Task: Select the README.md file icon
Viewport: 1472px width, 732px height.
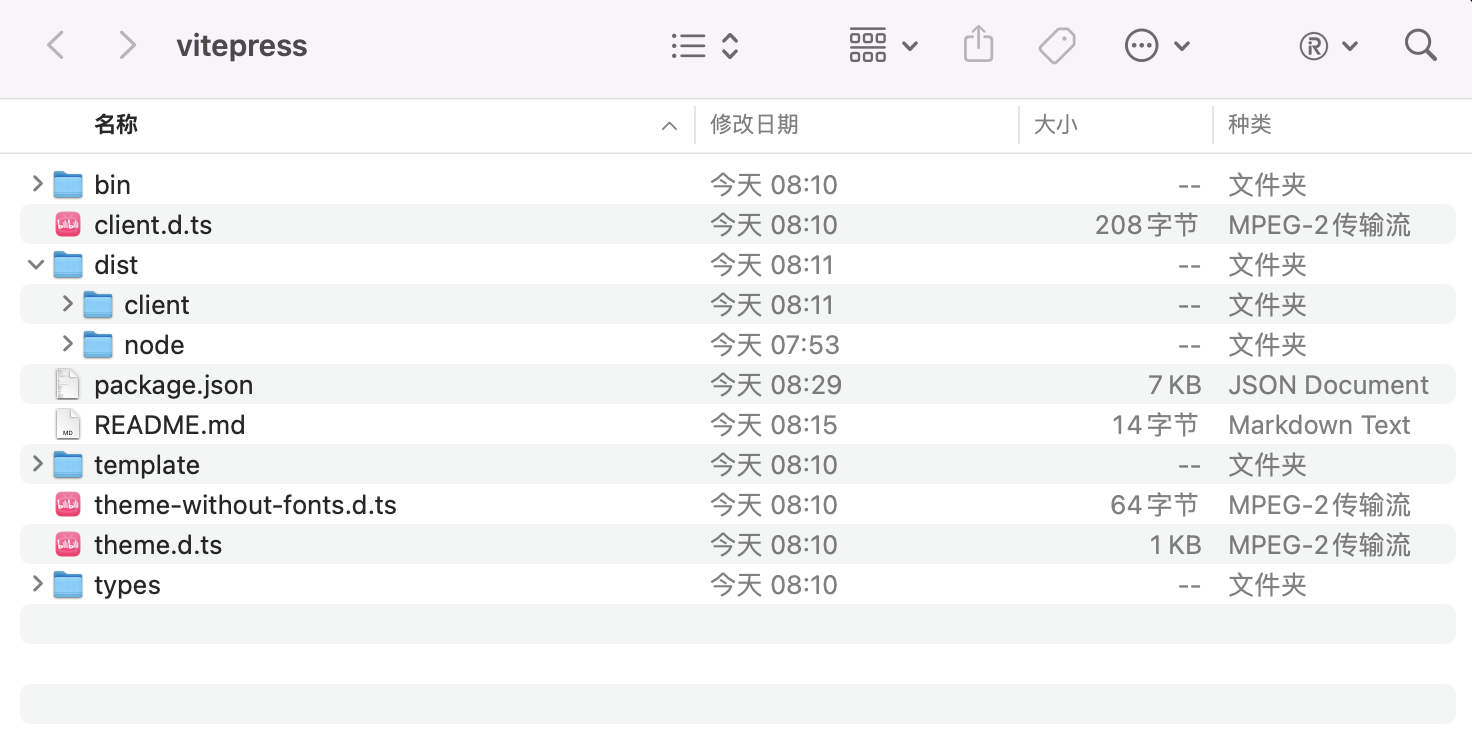Action: [67, 425]
